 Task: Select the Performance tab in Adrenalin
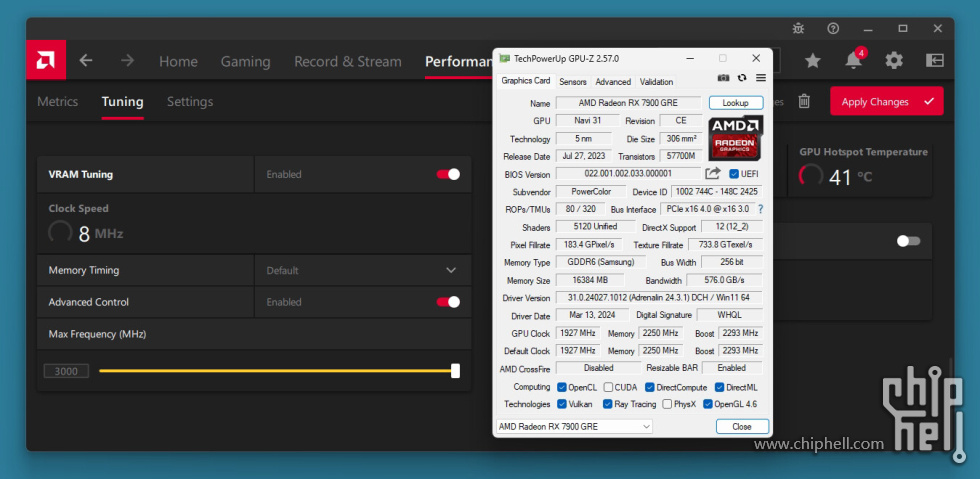click(x=459, y=61)
